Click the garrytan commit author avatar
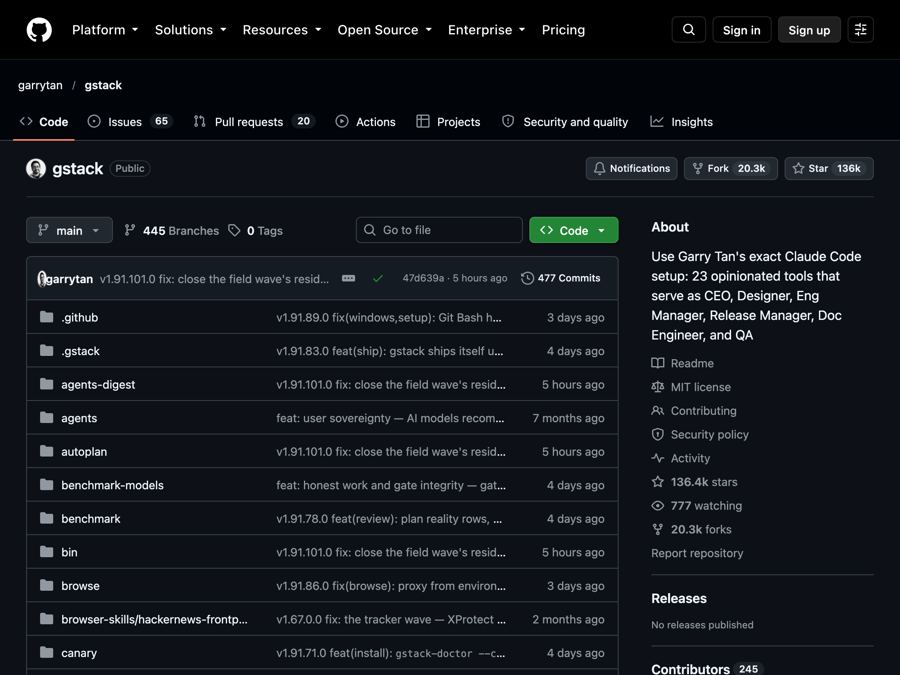This screenshot has height=675, width=900. tap(41, 278)
